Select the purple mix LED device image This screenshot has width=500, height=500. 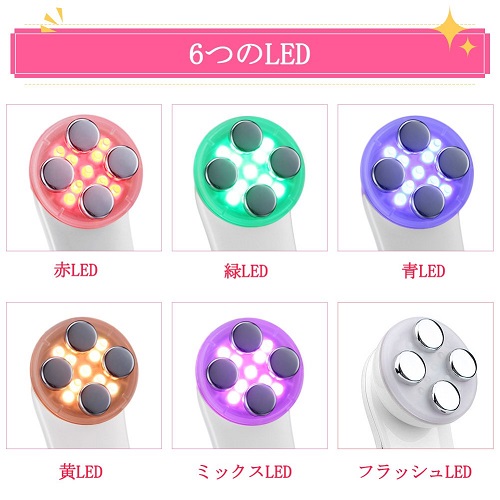(250, 376)
